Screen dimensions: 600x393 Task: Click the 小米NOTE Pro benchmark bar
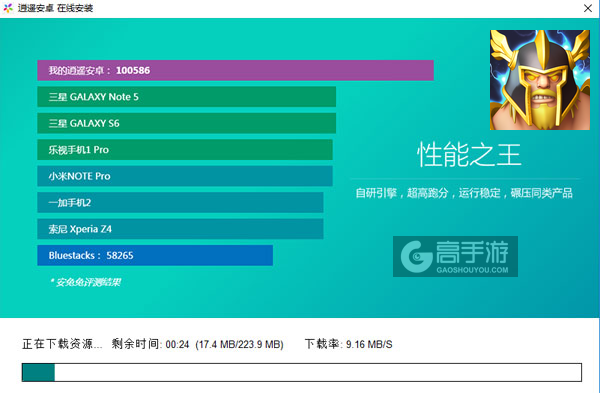pos(185,176)
